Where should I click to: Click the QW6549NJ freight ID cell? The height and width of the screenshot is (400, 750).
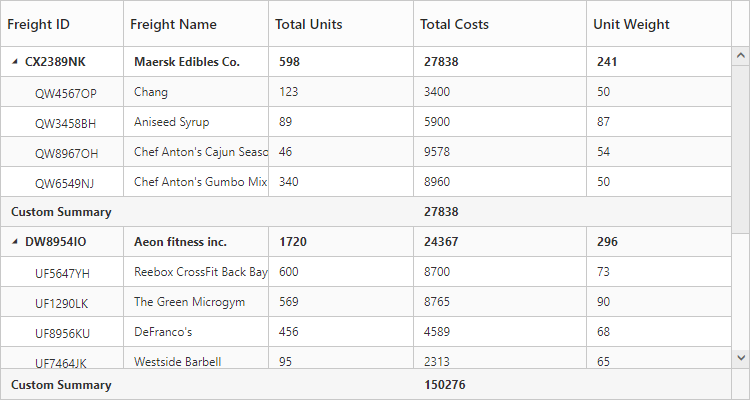(64, 183)
